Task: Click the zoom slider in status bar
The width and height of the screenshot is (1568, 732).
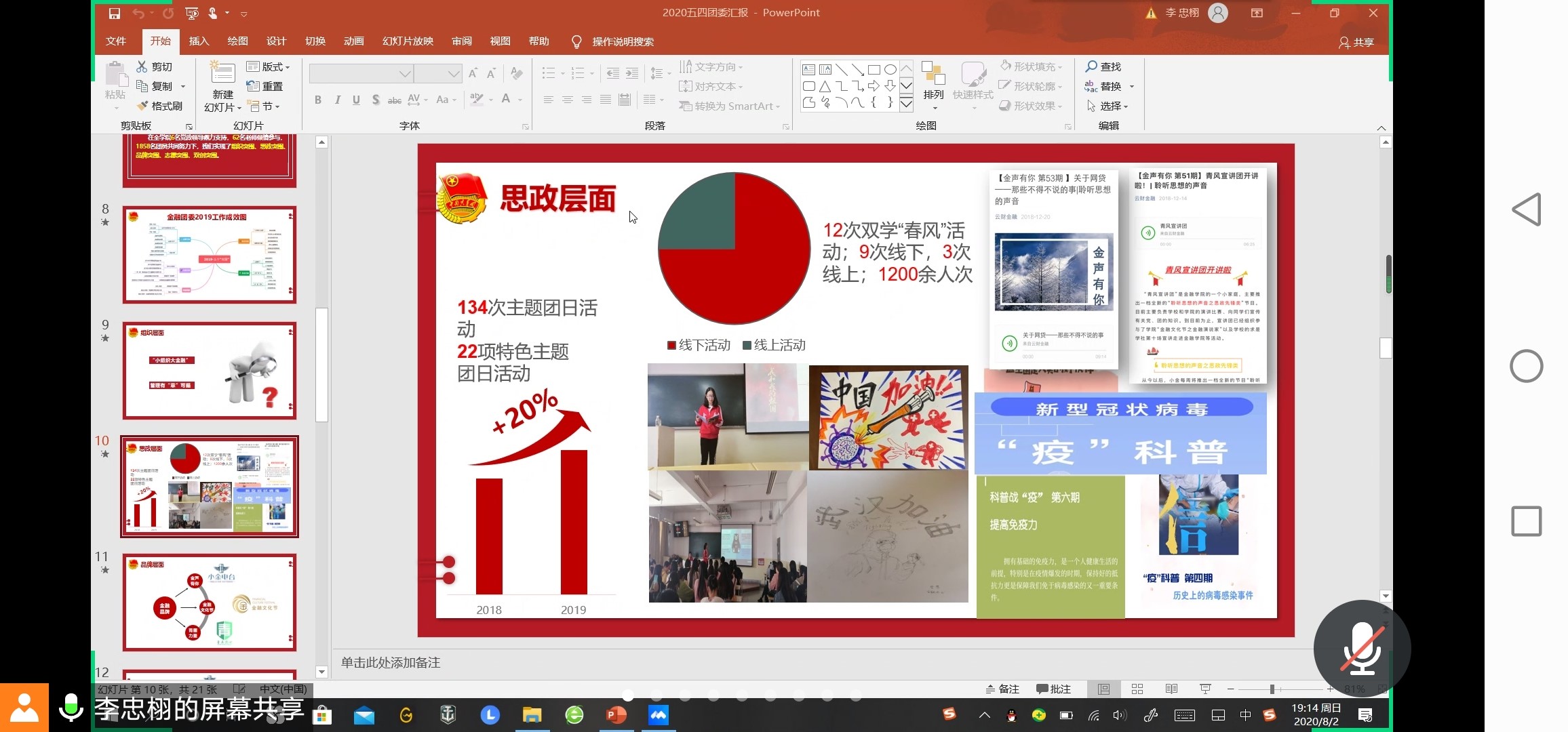Action: 1272,689
